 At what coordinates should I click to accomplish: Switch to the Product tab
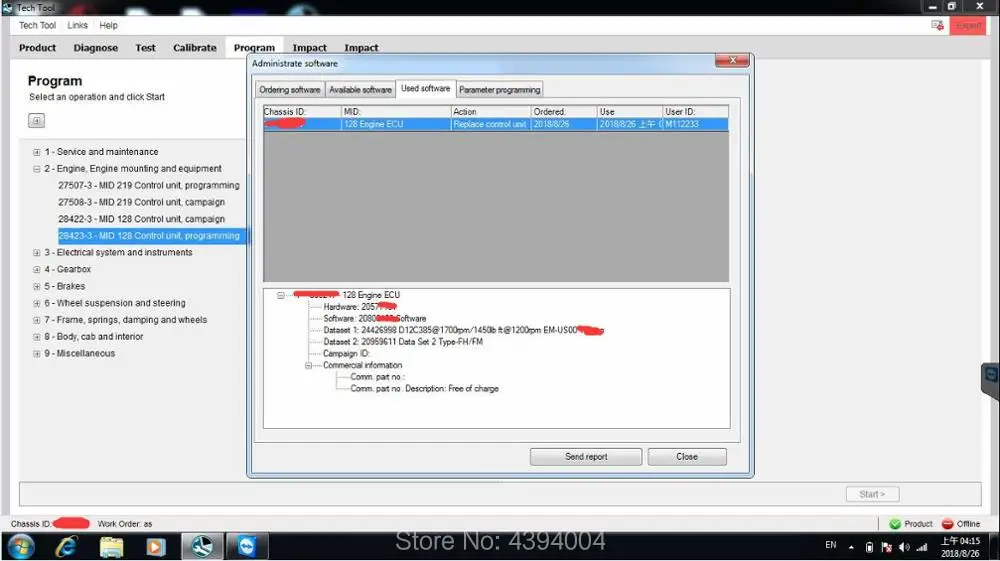[37, 48]
